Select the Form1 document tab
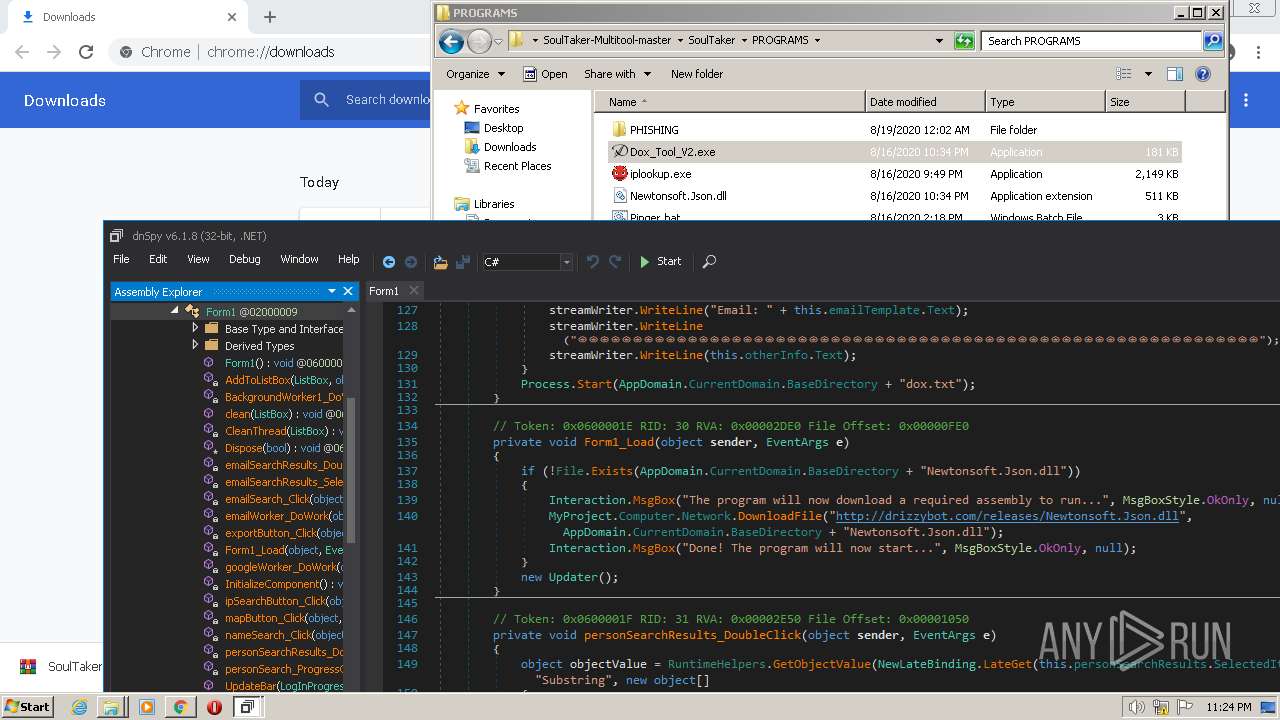This screenshot has height=720, width=1280. (384, 291)
